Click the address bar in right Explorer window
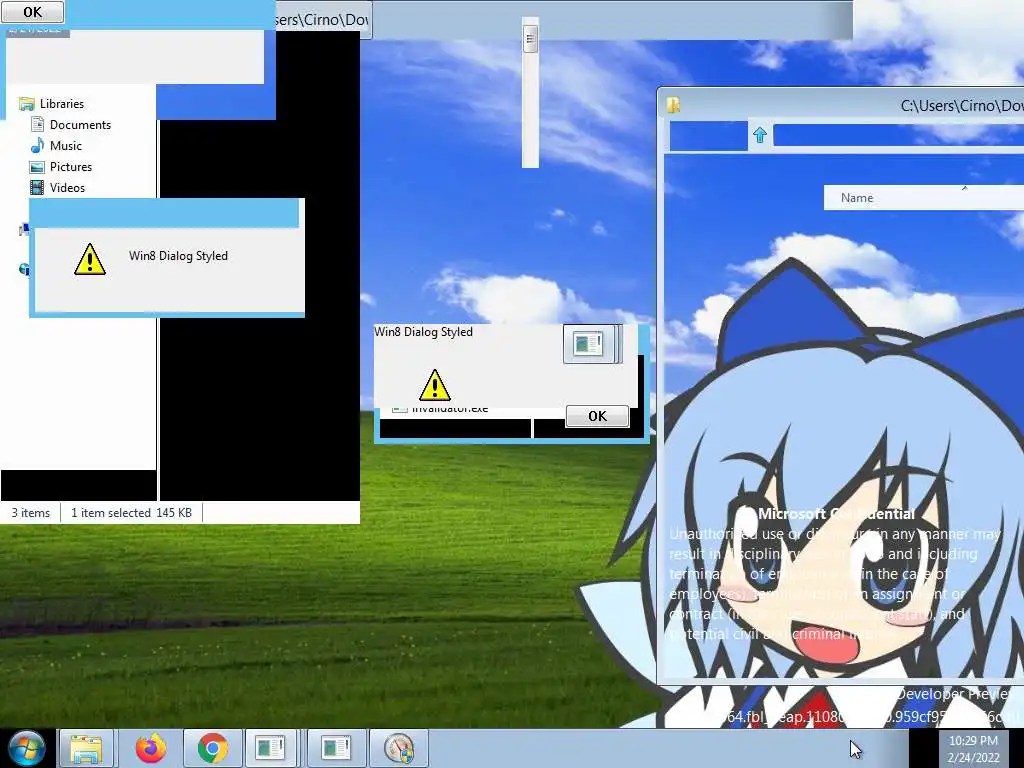 tap(899, 135)
